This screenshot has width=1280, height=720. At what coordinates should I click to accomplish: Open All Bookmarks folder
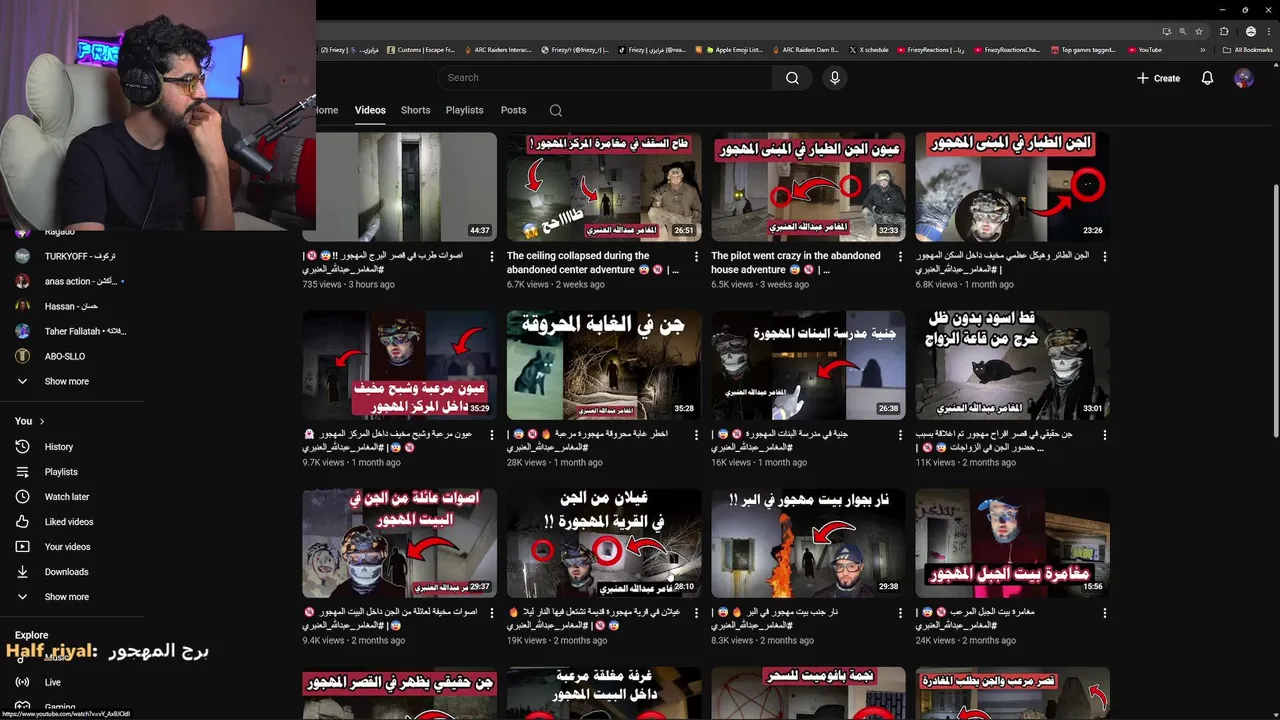point(1247,50)
